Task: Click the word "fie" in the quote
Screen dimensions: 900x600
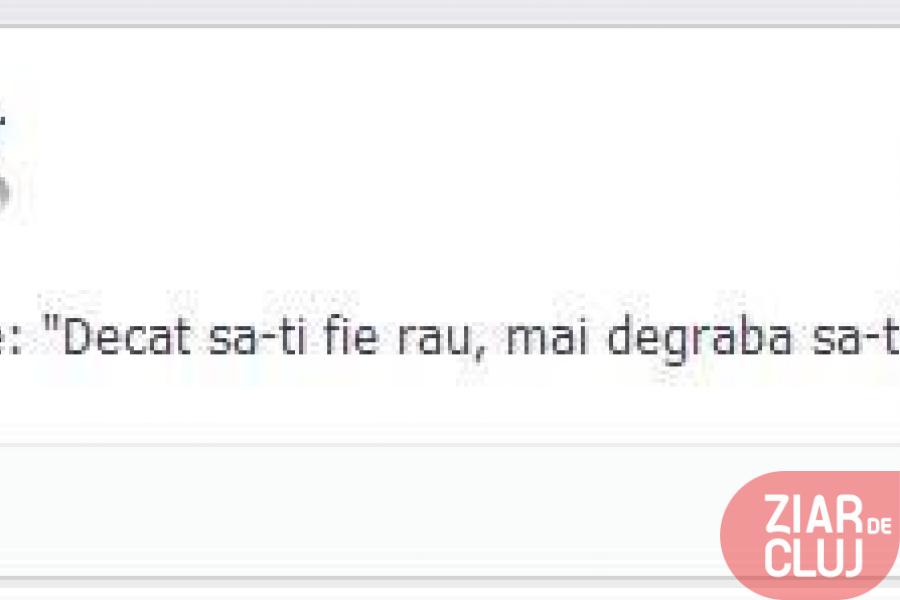Action: coord(351,337)
